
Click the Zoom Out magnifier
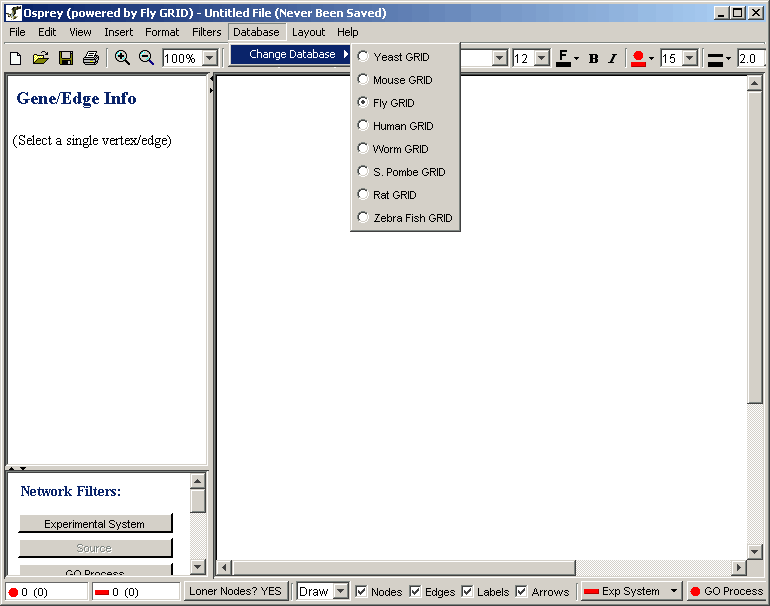[x=146, y=58]
